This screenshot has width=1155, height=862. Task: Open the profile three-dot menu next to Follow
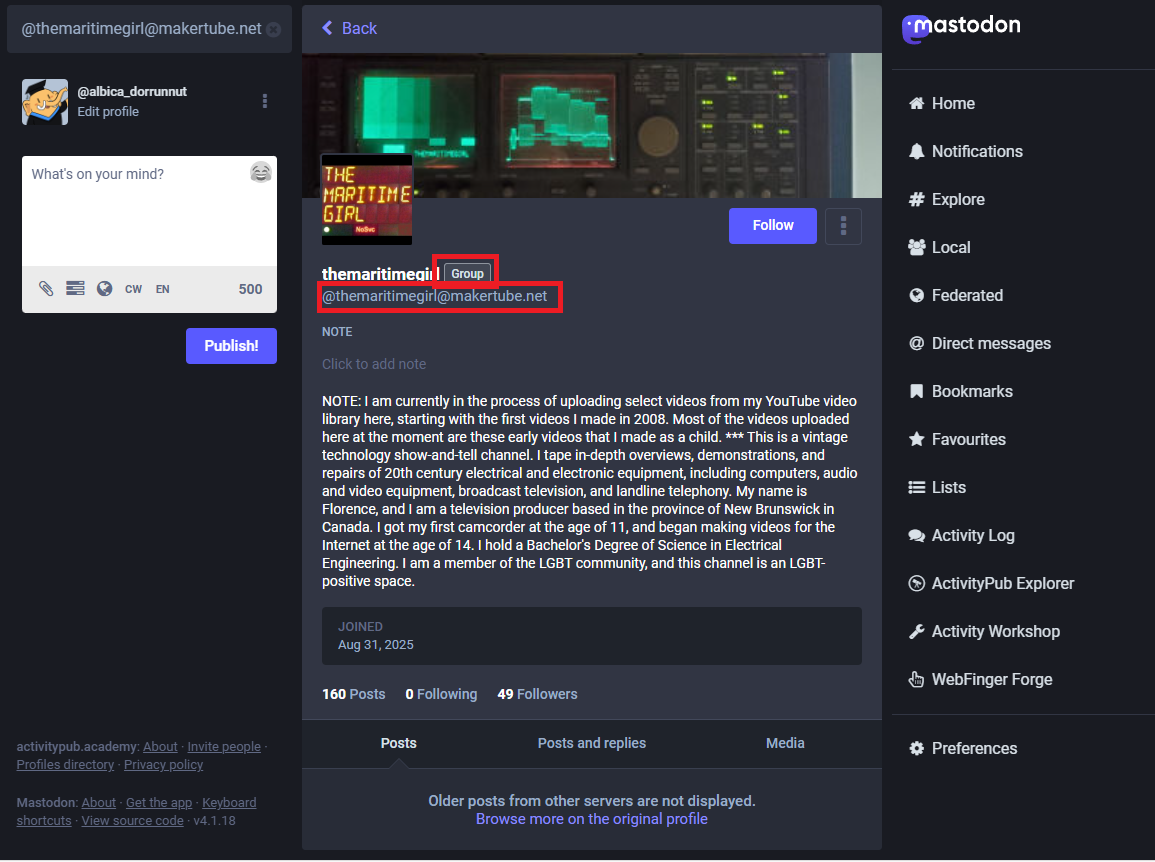(x=844, y=226)
